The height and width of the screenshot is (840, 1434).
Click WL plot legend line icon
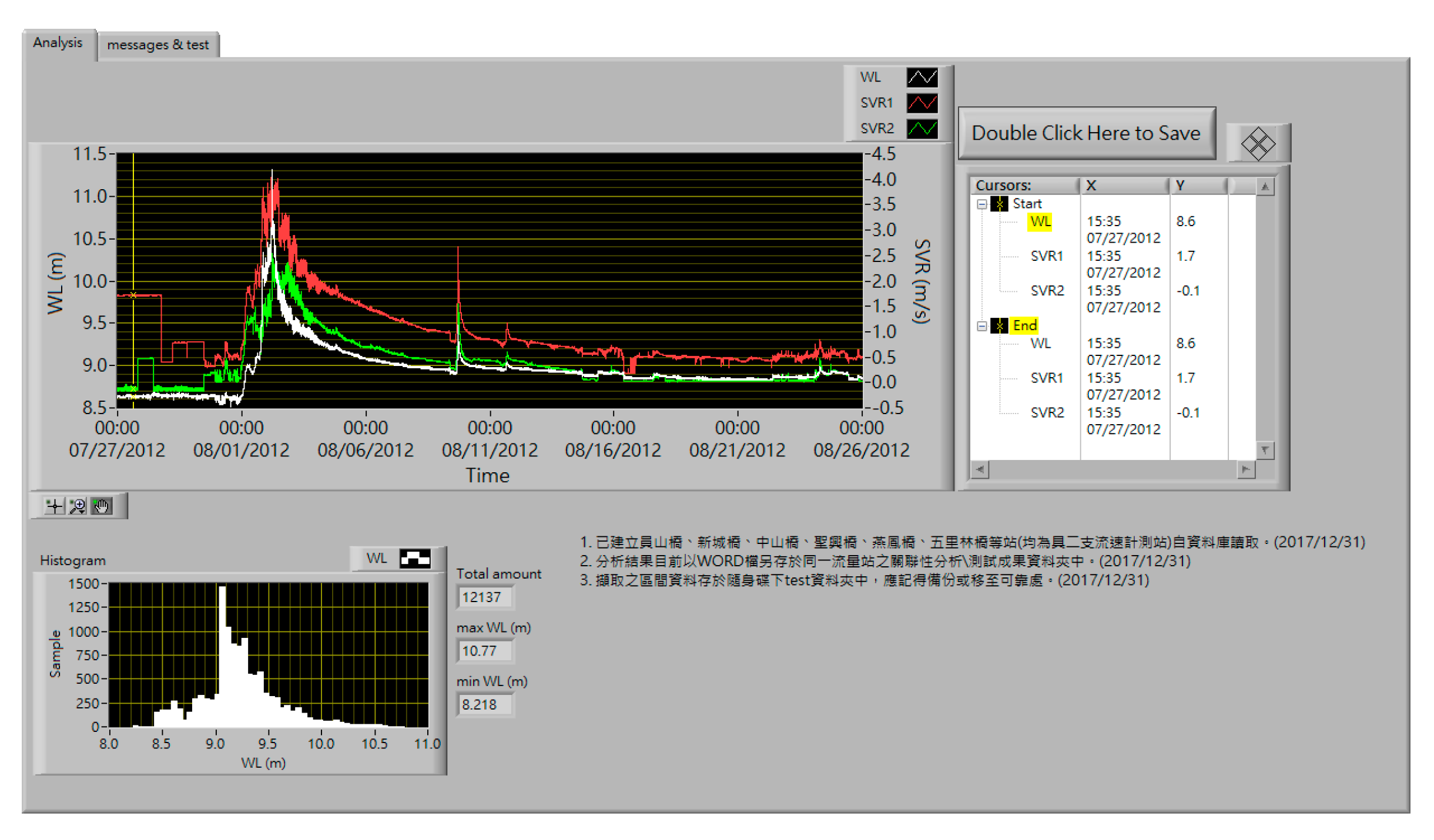tap(921, 77)
